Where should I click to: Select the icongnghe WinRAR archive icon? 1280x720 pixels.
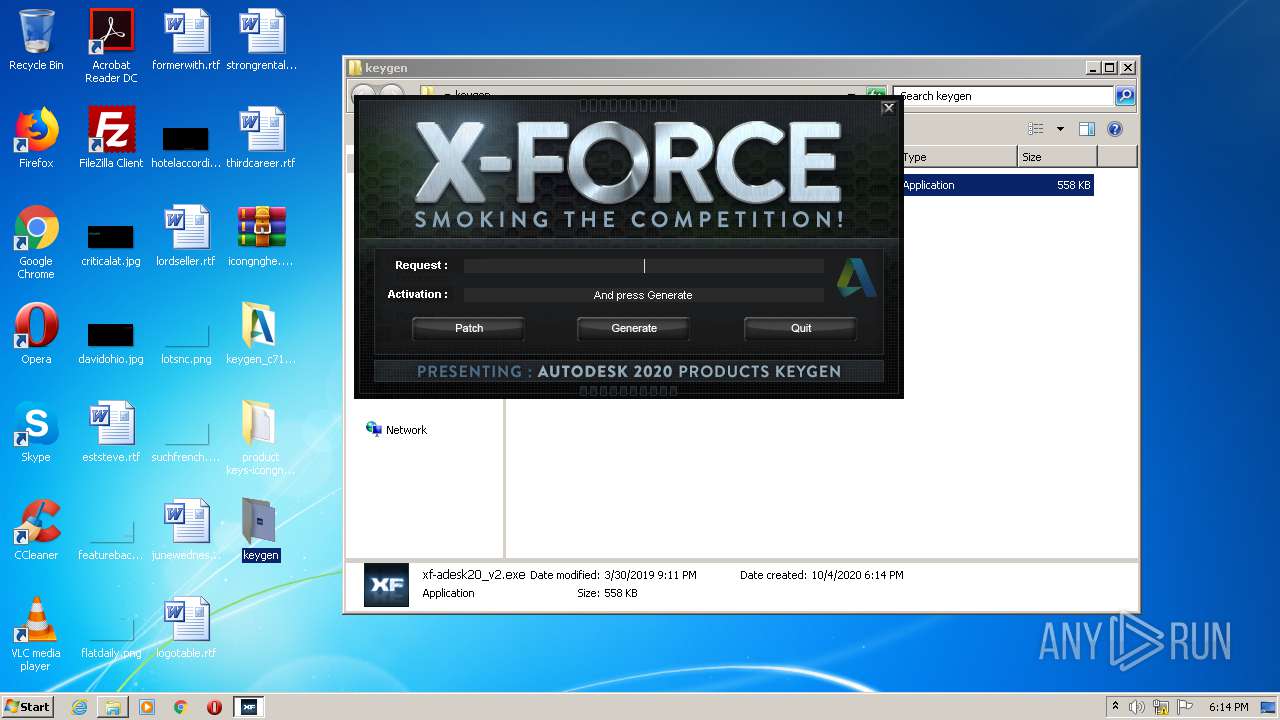261,236
